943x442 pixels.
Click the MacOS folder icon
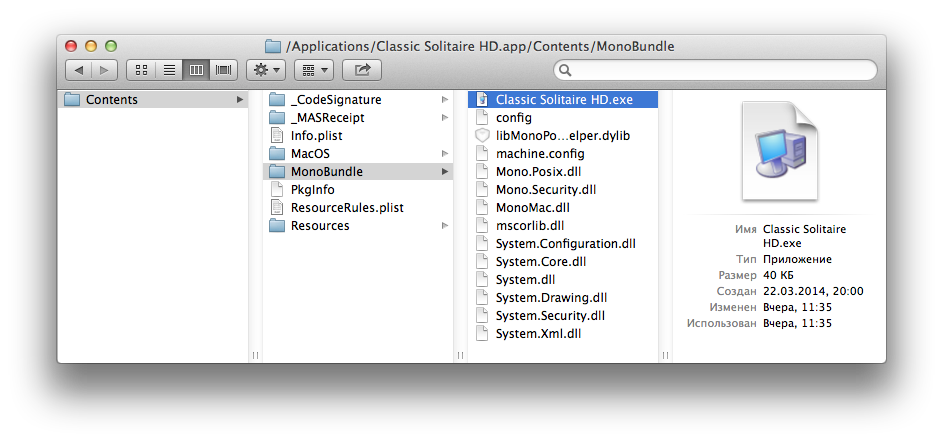(x=277, y=154)
